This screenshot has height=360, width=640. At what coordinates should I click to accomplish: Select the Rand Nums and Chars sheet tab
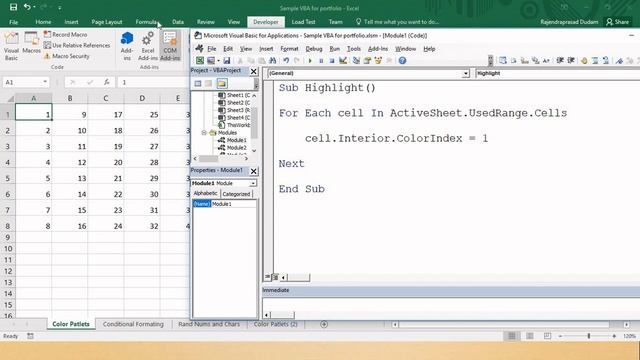pyautogui.click(x=209, y=324)
